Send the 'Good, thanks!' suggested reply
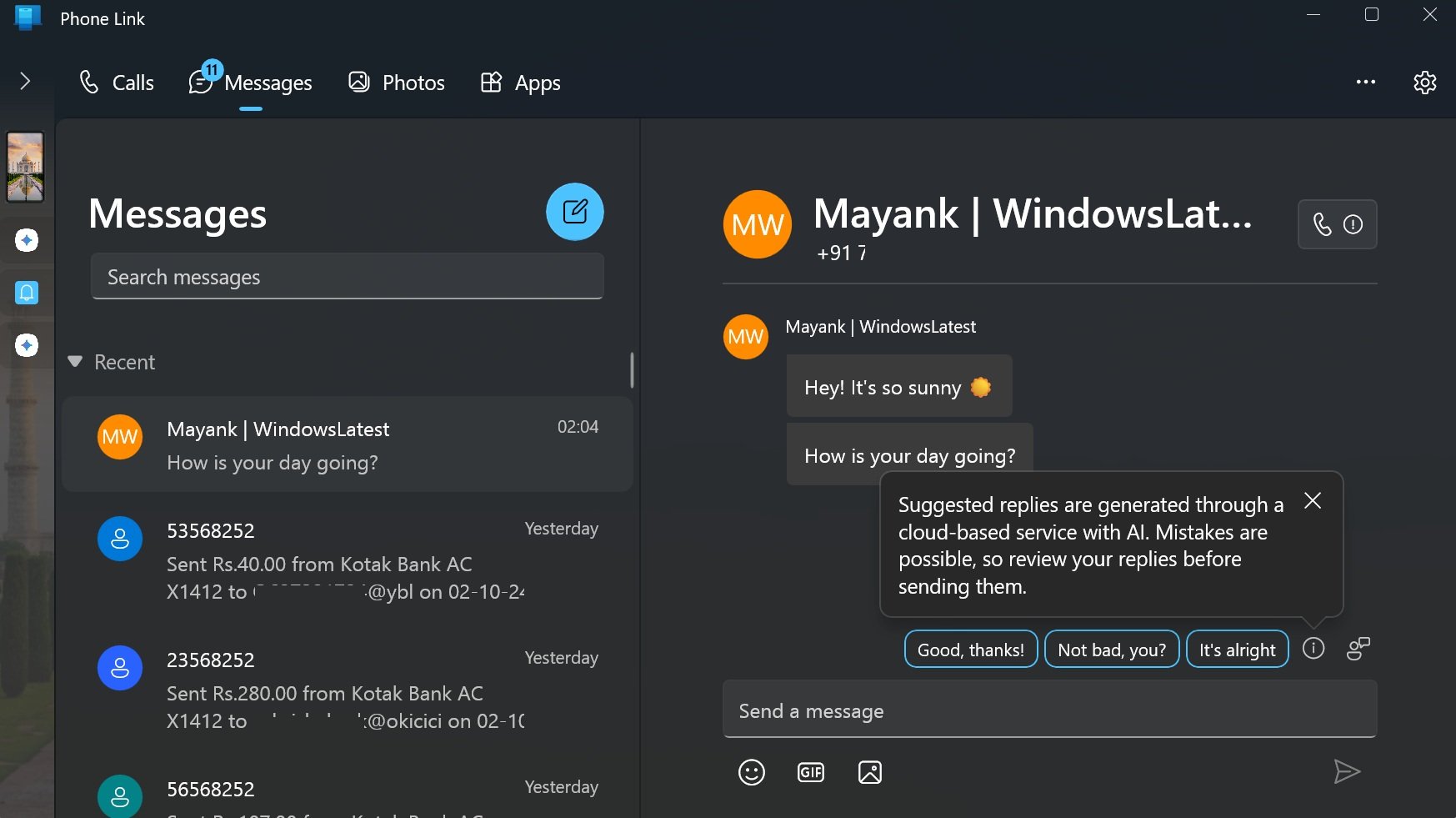Screen dimensions: 1456x818 (x=970, y=649)
